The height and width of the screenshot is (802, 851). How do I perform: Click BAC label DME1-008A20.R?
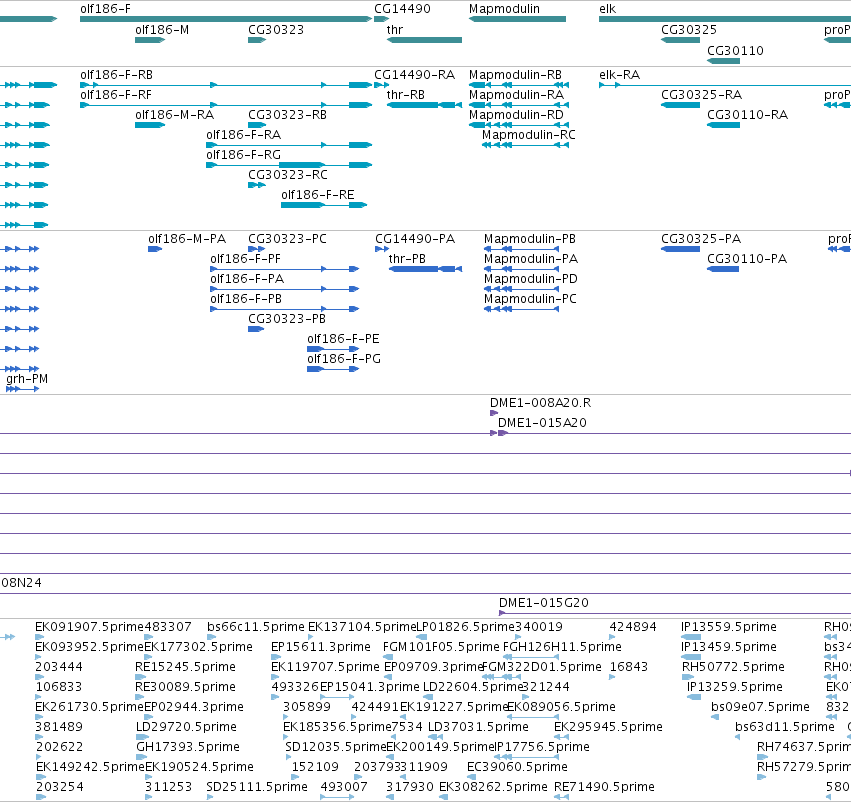(x=541, y=403)
